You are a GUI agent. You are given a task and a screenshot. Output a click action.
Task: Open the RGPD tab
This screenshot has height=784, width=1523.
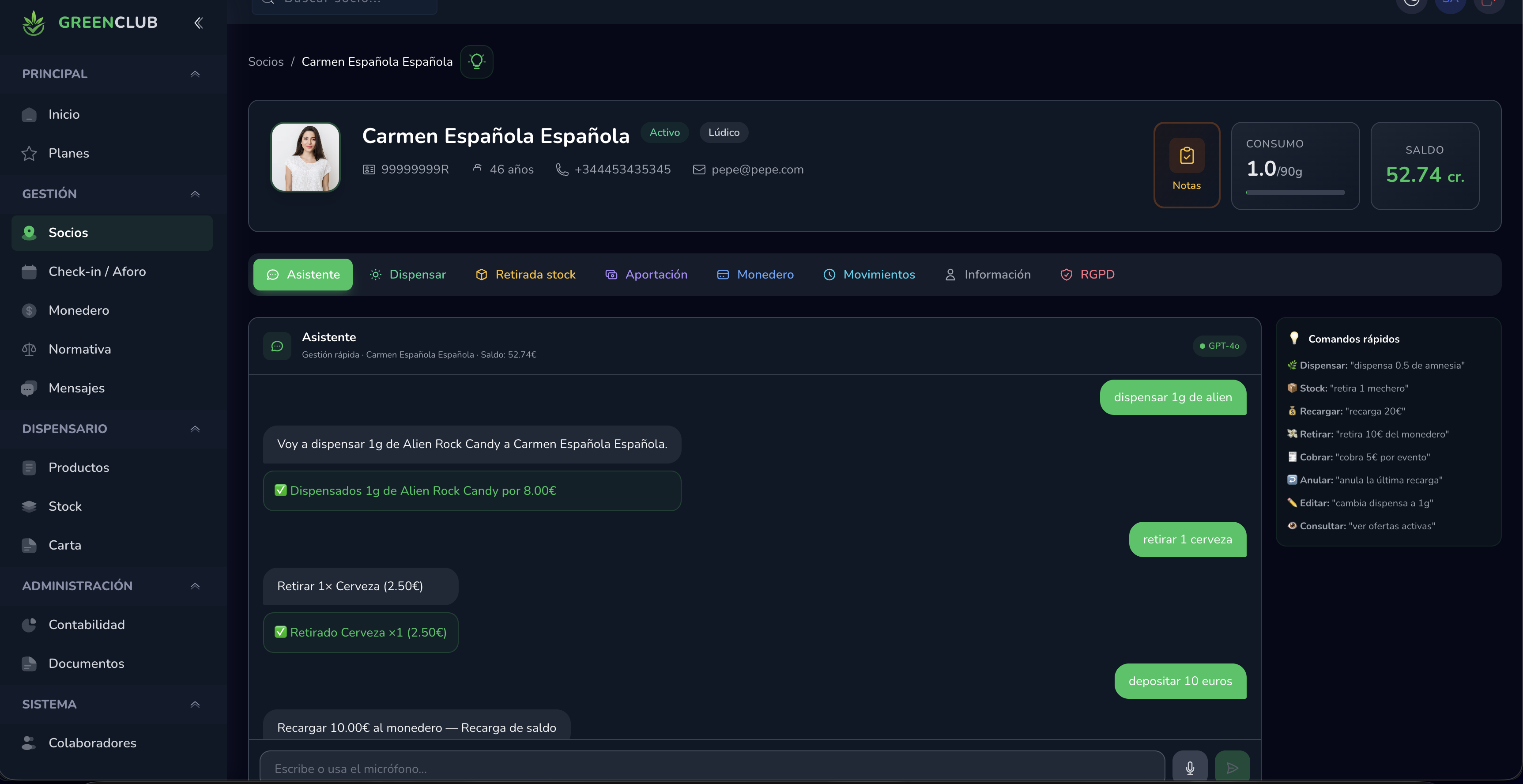(x=1087, y=274)
